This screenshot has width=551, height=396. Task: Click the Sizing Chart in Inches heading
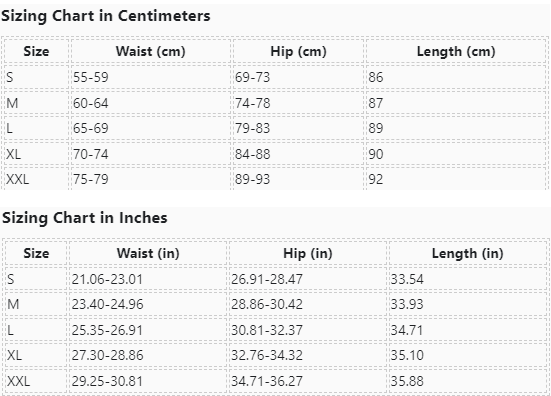point(85,218)
